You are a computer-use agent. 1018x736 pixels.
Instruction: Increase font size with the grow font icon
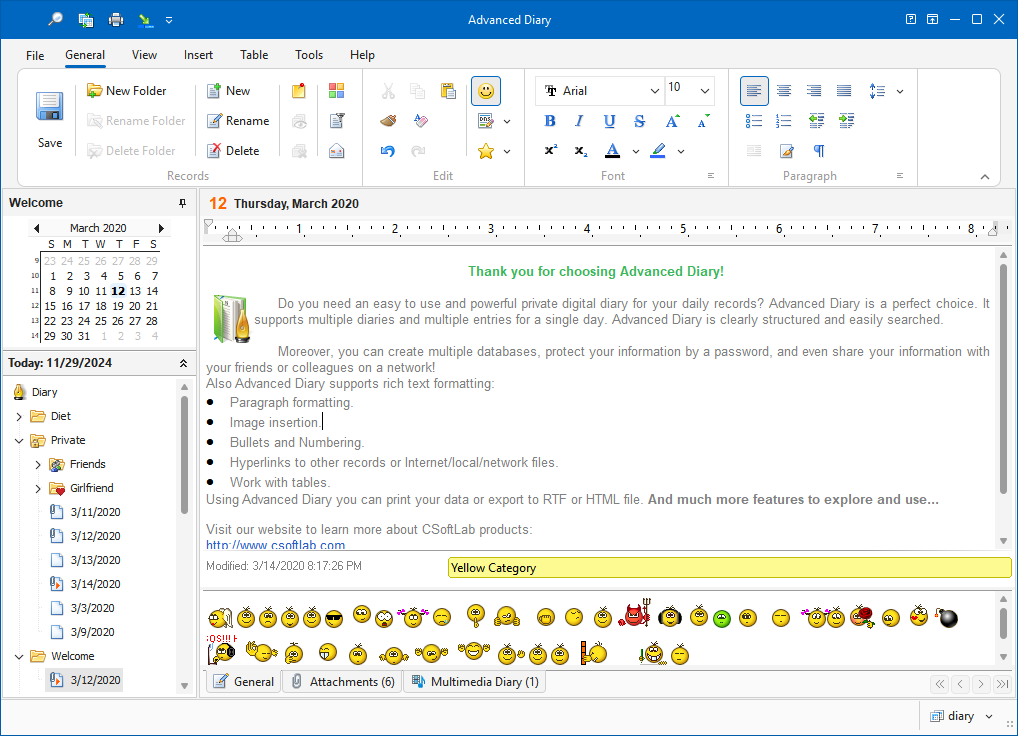tap(672, 121)
